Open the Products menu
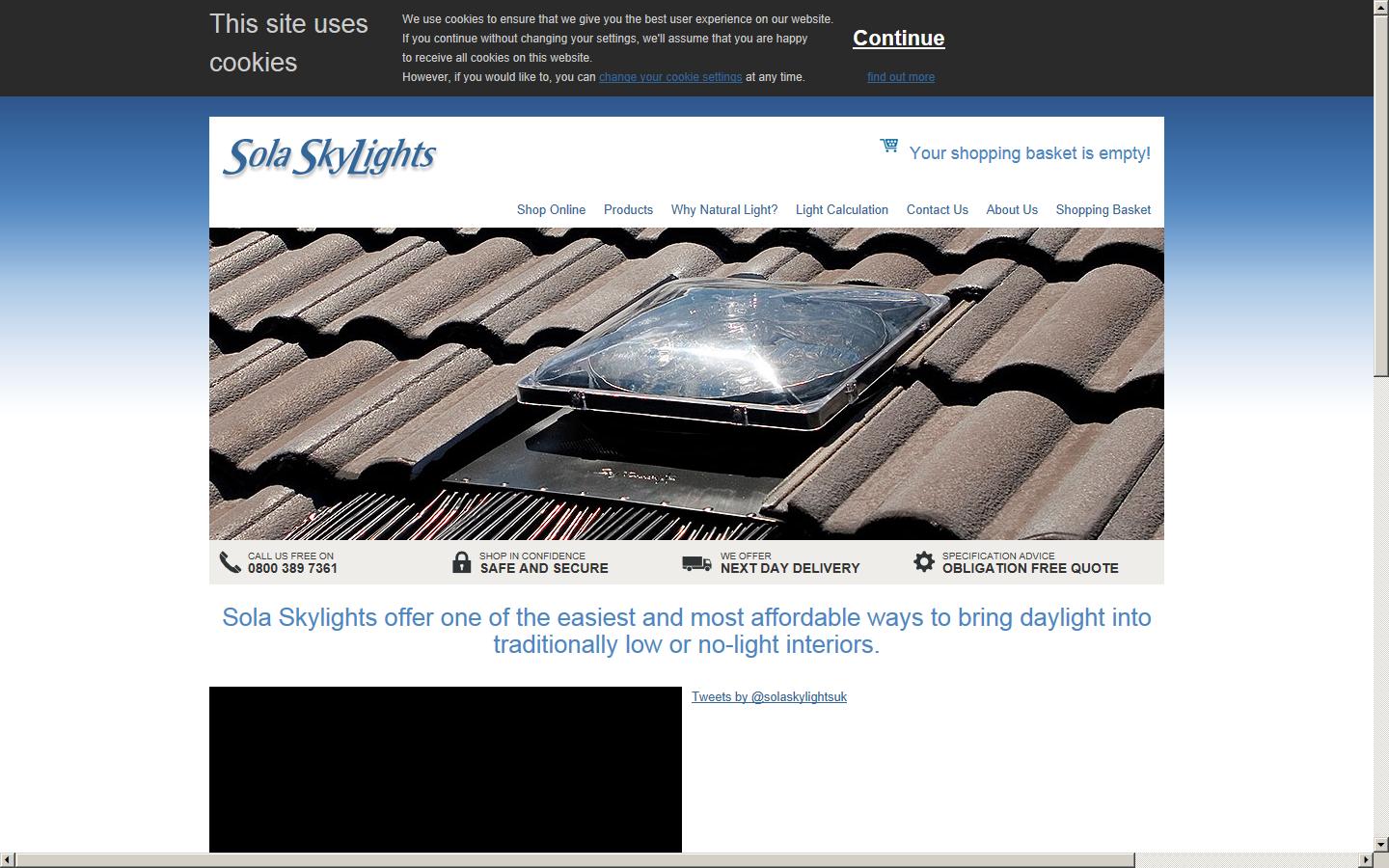Image resolution: width=1389 pixels, height=868 pixels. pos(628,209)
